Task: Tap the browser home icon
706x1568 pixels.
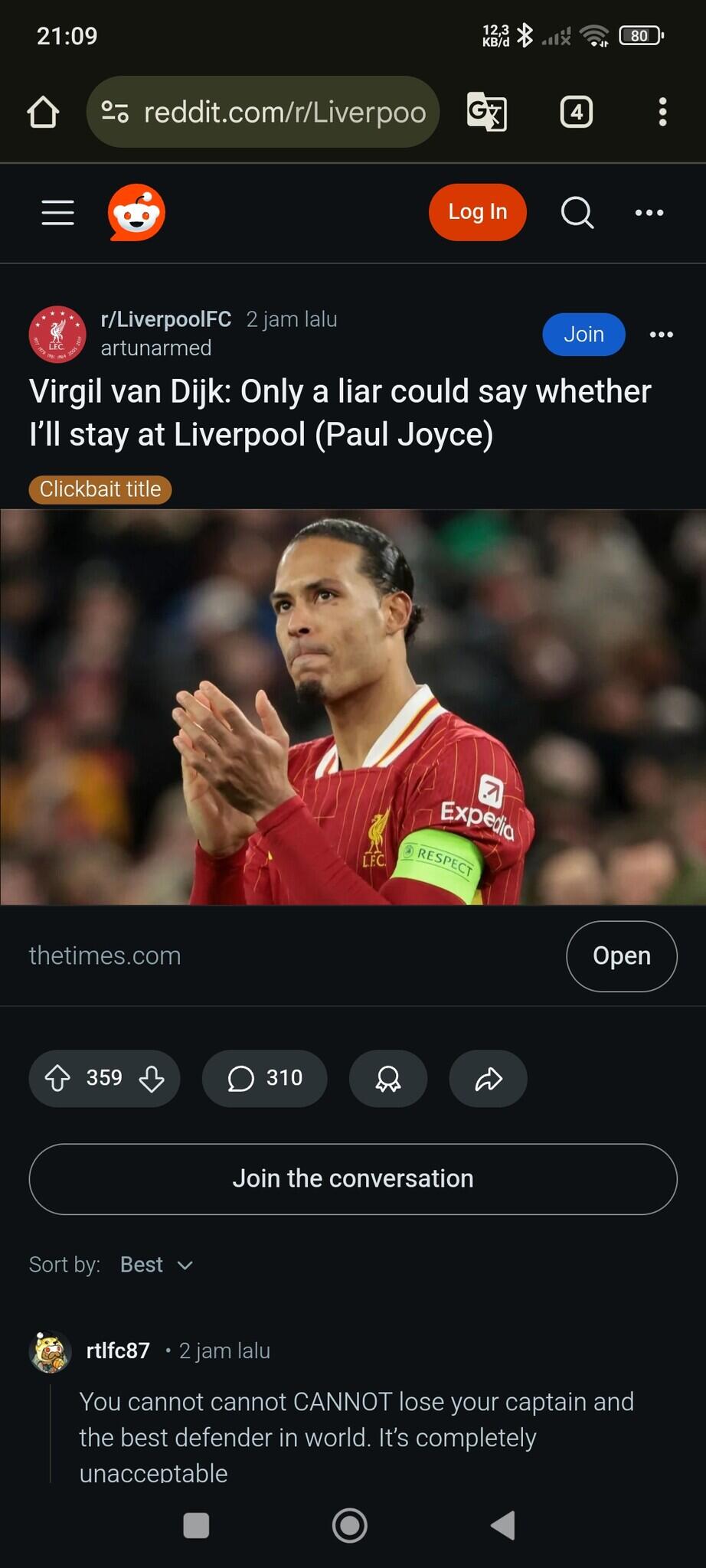Action: (43, 113)
